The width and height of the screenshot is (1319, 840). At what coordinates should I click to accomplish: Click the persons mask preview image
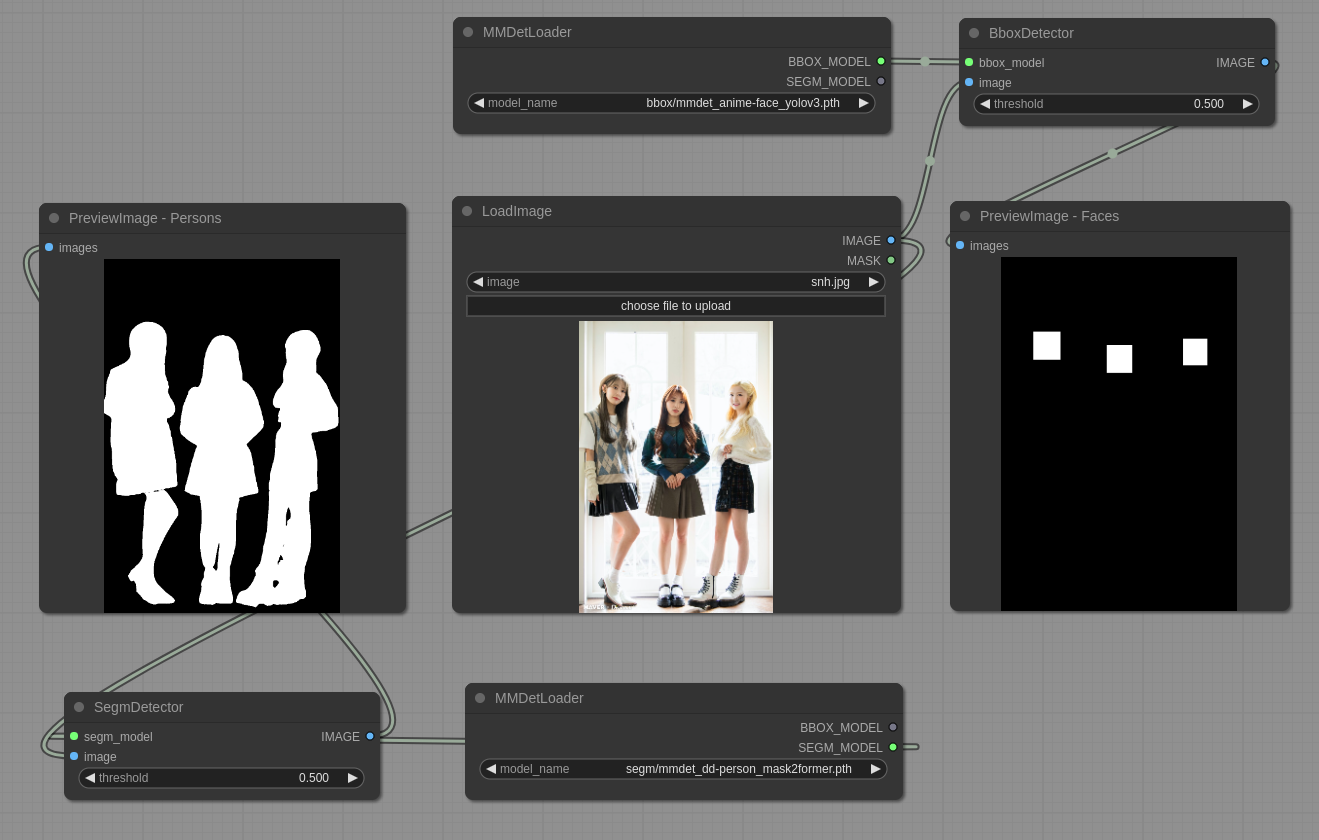coord(222,436)
